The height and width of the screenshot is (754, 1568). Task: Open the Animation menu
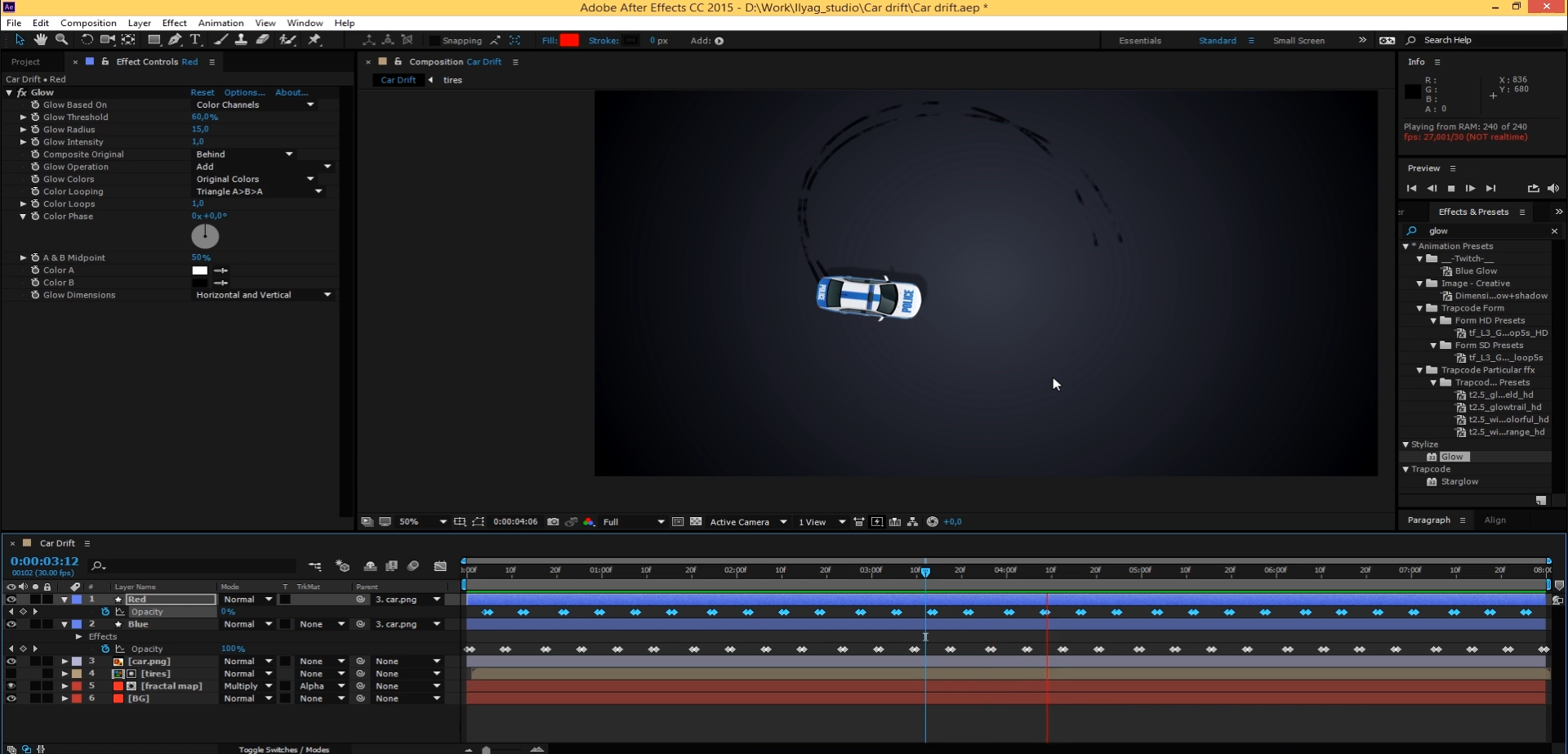tap(220, 23)
